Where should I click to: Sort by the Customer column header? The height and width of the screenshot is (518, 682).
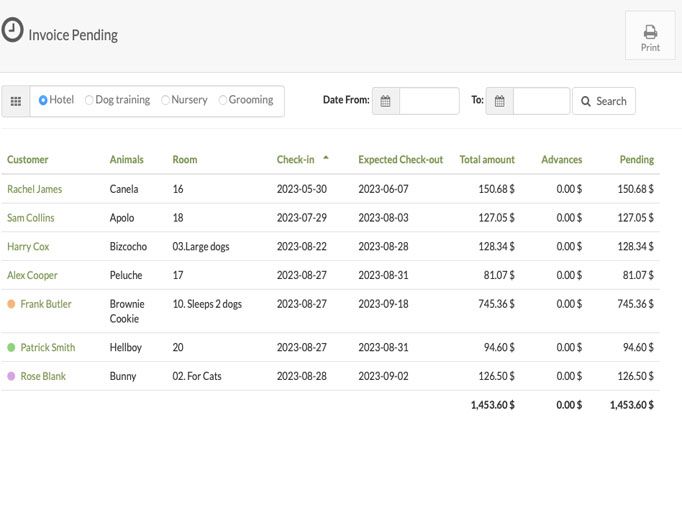coord(28,160)
